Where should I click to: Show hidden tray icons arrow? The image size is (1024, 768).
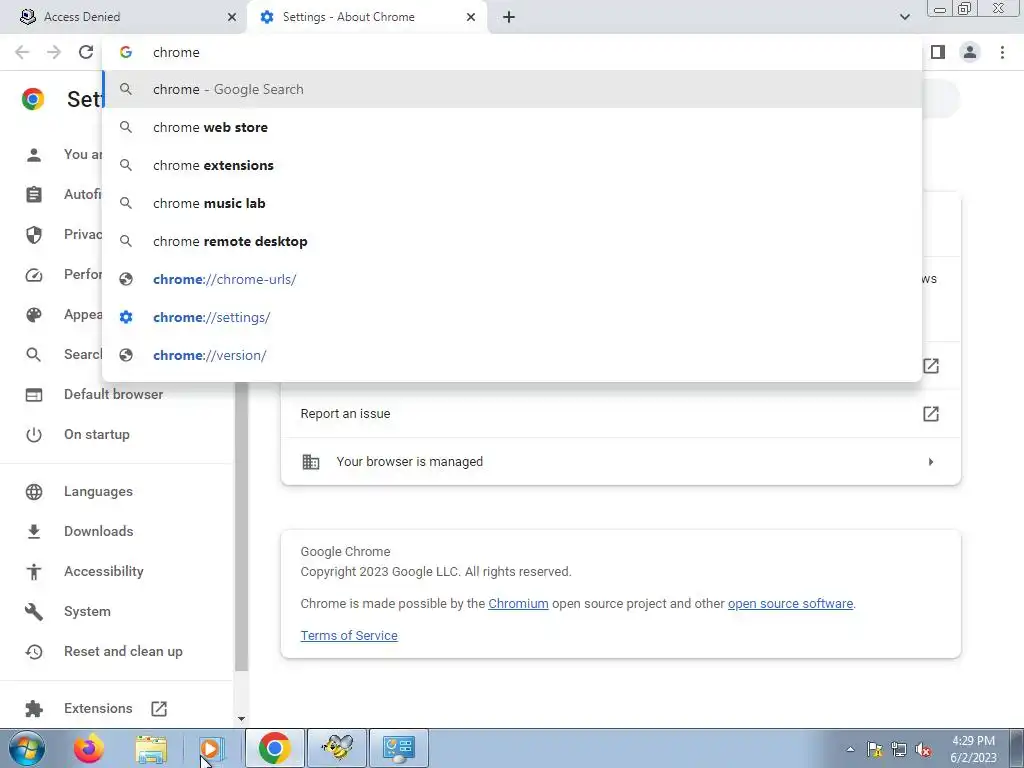pyautogui.click(x=850, y=749)
